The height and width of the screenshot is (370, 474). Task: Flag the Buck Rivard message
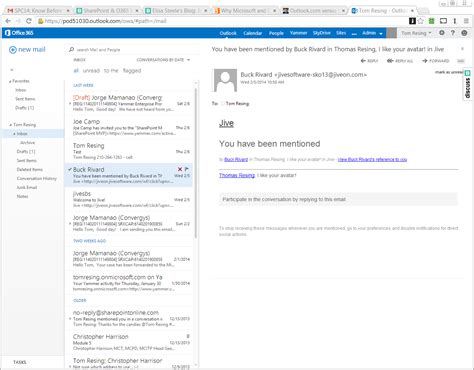tap(187, 169)
